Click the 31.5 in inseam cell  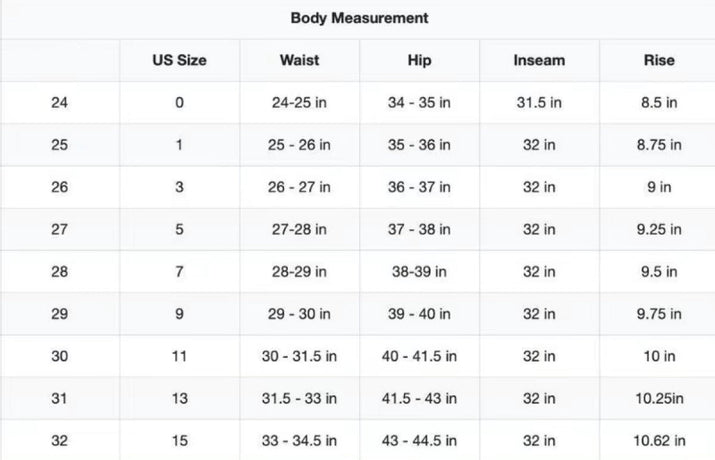click(539, 102)
